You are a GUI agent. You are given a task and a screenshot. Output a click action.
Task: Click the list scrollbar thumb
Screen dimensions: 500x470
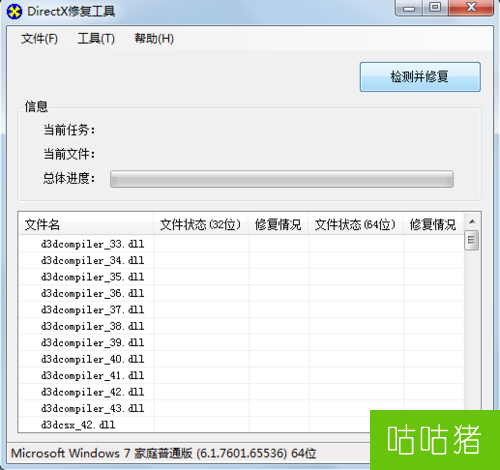pos(471,240)
